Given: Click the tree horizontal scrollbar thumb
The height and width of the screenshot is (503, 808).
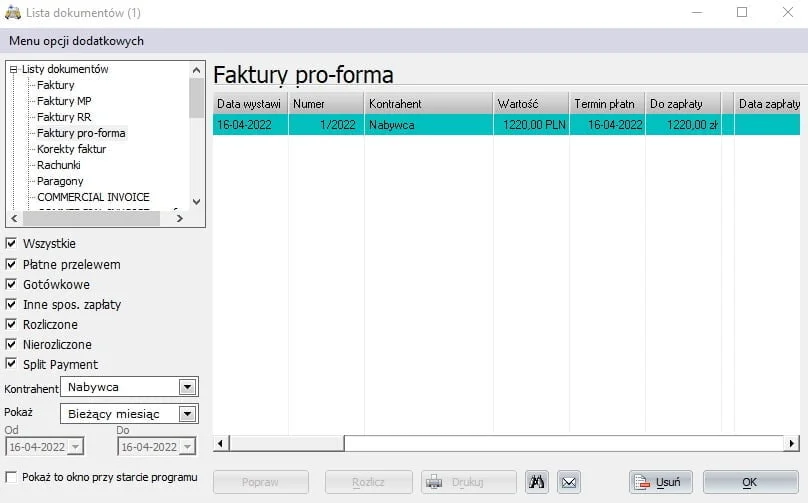Looking at the screenshot, I should (x=91, y=219).
